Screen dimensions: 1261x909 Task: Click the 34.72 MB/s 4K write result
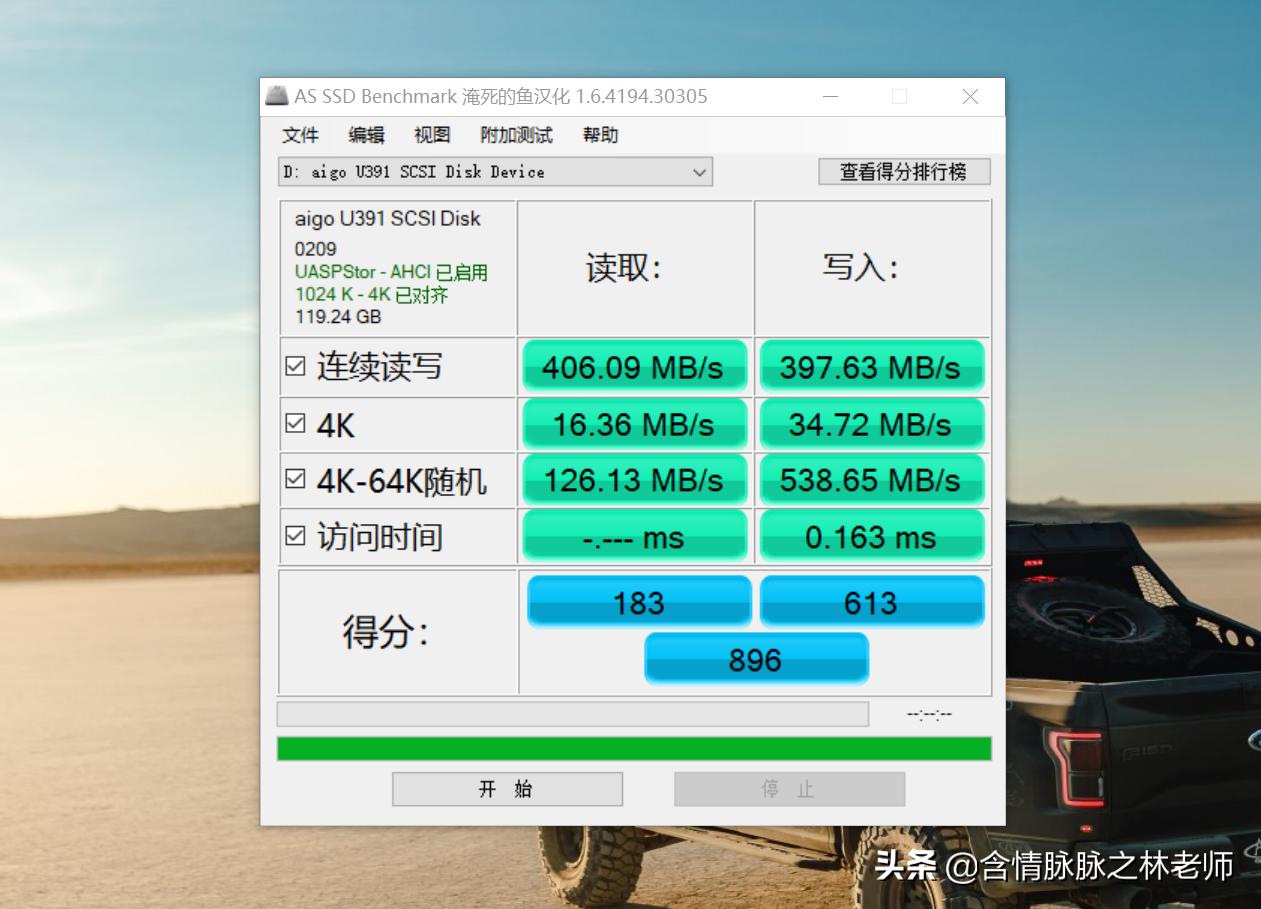pos(871,424)
